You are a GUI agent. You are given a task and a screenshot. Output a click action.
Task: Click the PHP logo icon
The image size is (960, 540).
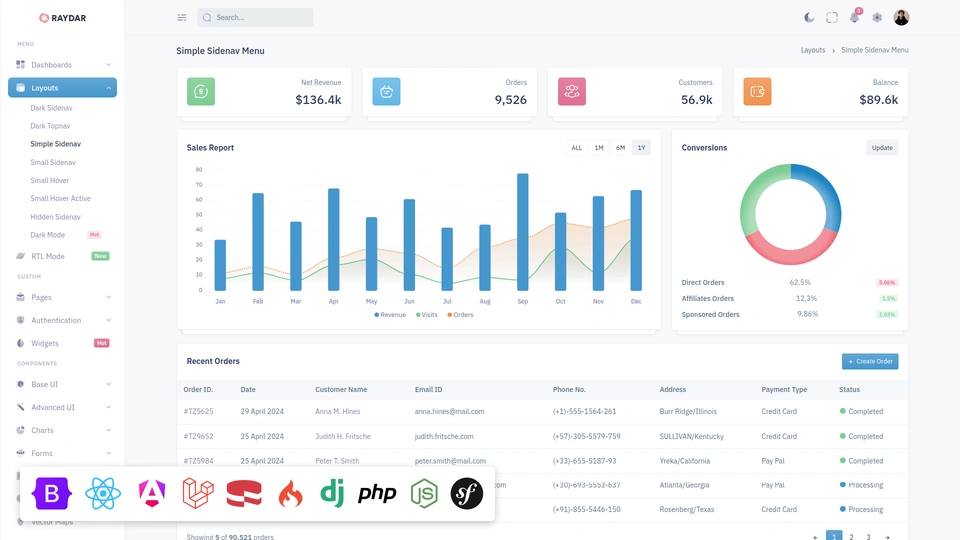pyautogui.click(x=377, y=493)
